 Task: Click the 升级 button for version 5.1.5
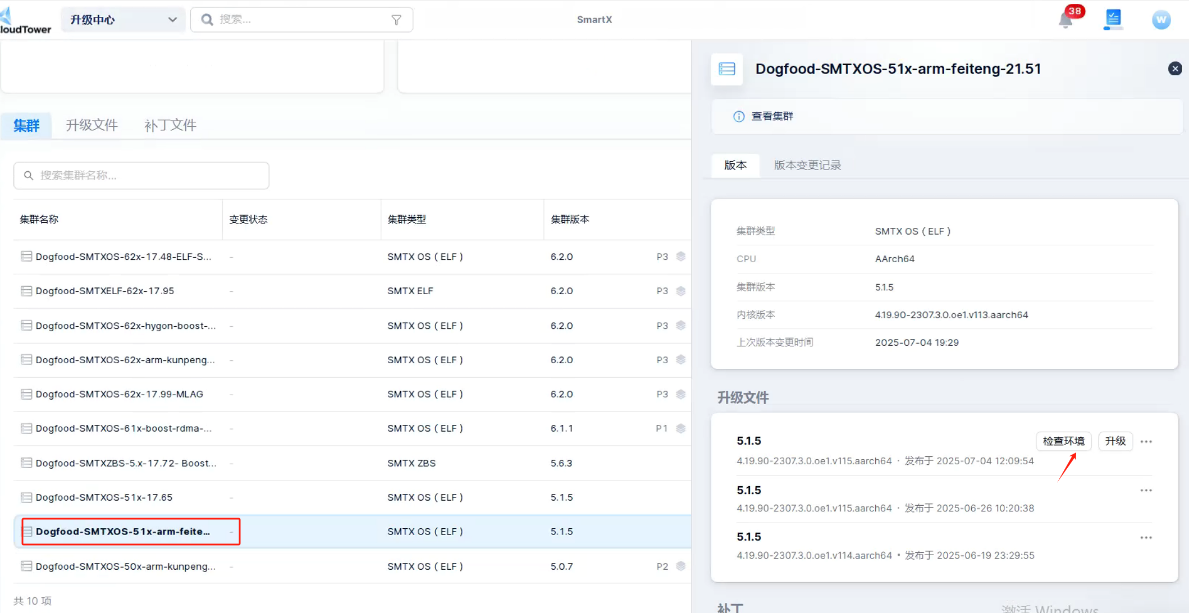coord(1115,441)
